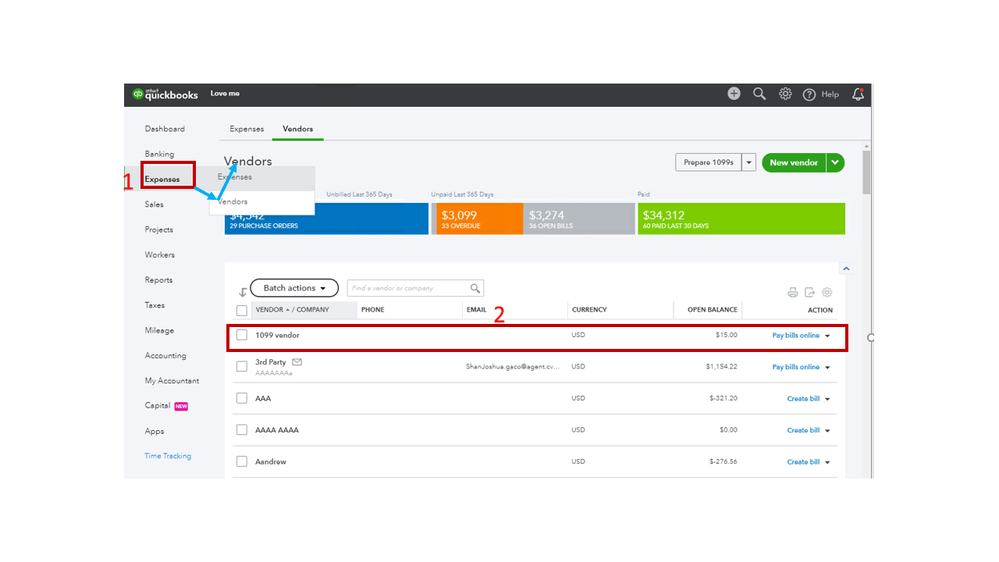Open Expenses in the sidebar

(x=162, y=179)
